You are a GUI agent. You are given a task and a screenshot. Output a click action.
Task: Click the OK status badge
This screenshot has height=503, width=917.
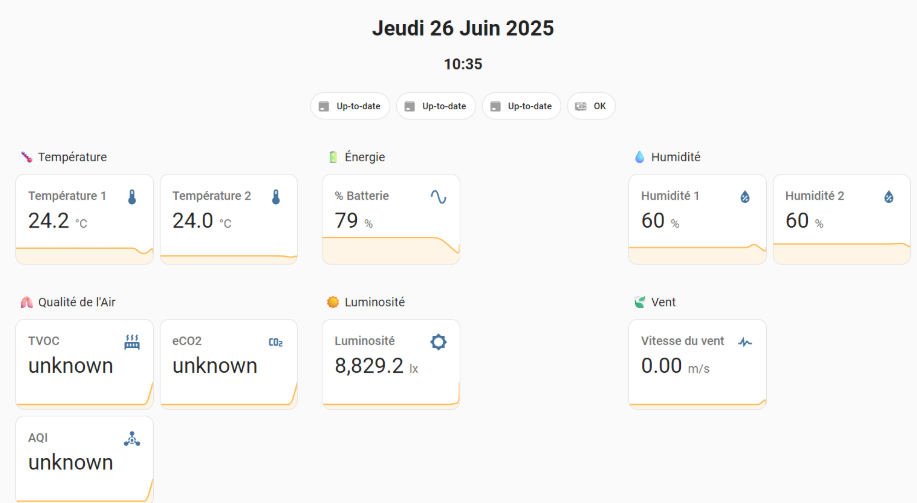pyautogui.click(x=591, y=106)
